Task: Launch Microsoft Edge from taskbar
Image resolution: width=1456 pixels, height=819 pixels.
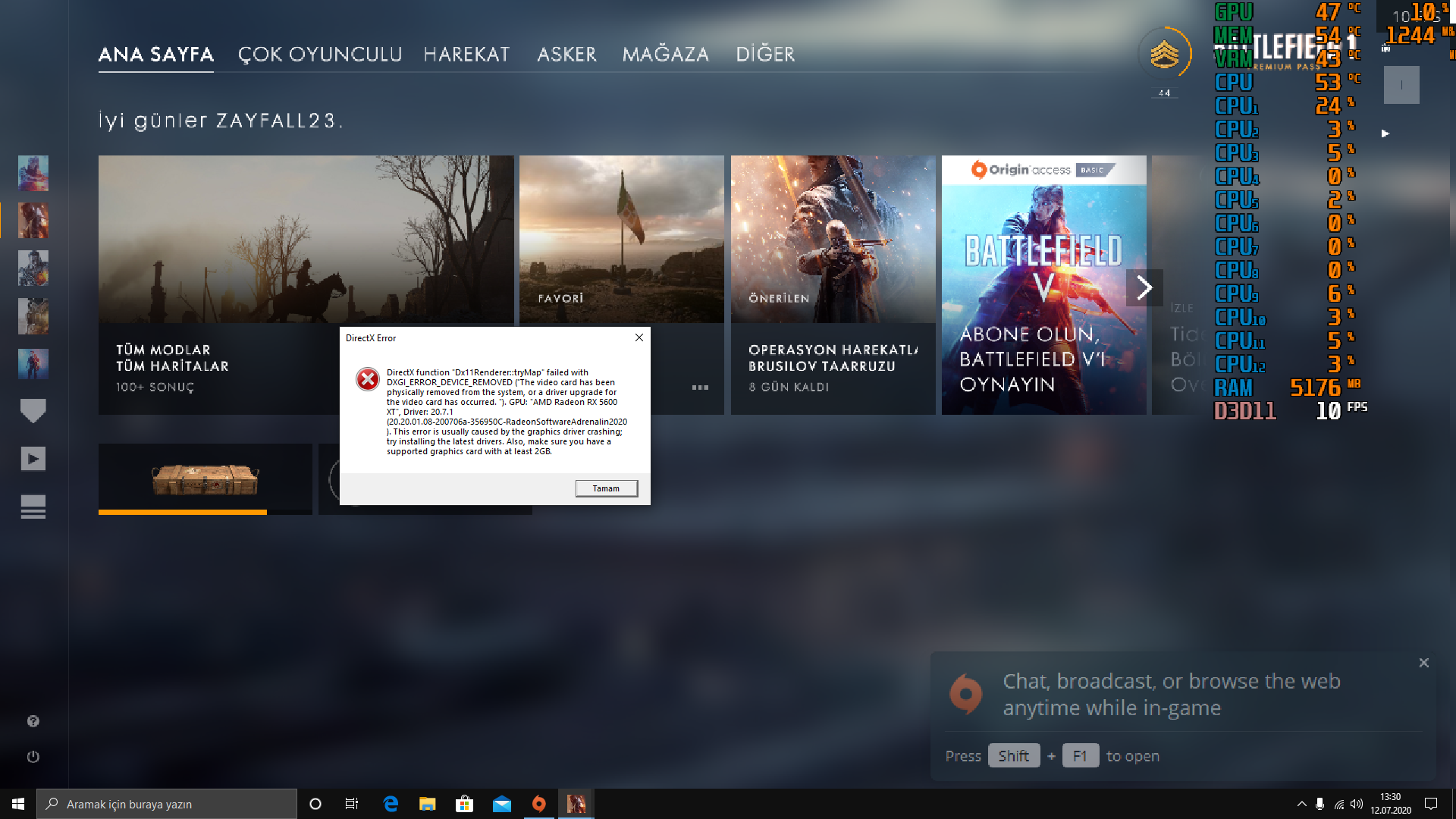Action: pyautogui.click(x=391, y=804)
